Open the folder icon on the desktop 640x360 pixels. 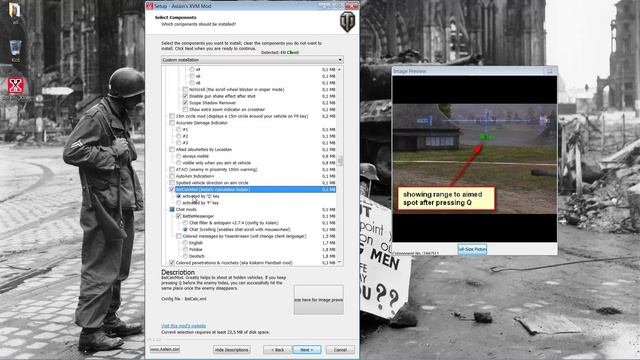(x=15, y=10)
